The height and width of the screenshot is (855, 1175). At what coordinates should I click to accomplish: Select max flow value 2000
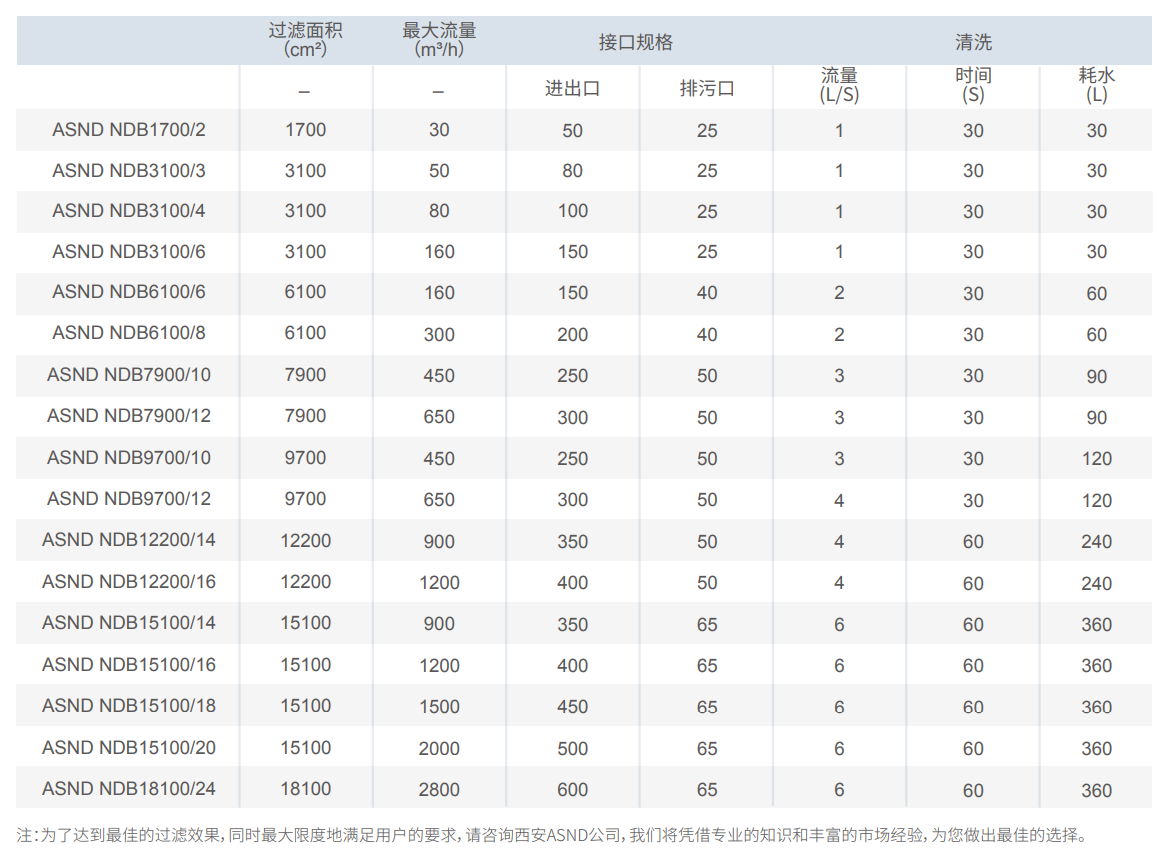[x=439, y=749]
